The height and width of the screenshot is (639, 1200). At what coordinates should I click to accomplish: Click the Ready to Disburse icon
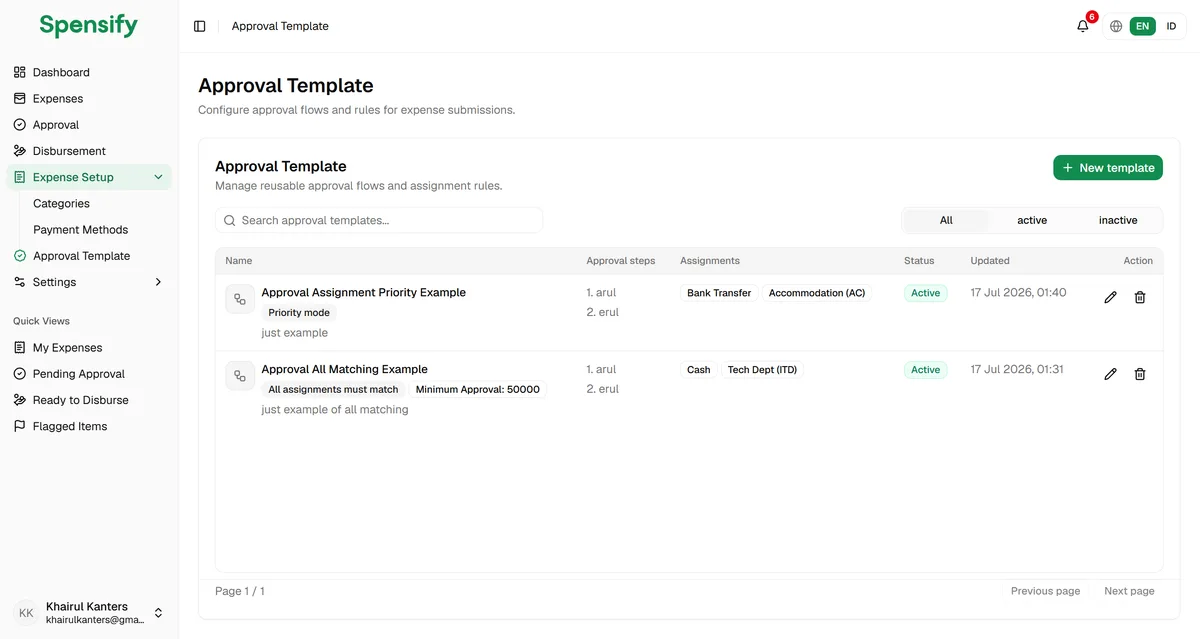point(20,400)
